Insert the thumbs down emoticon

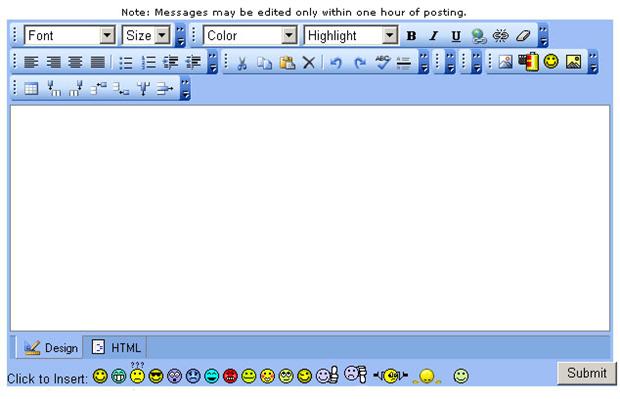[355, 374]
